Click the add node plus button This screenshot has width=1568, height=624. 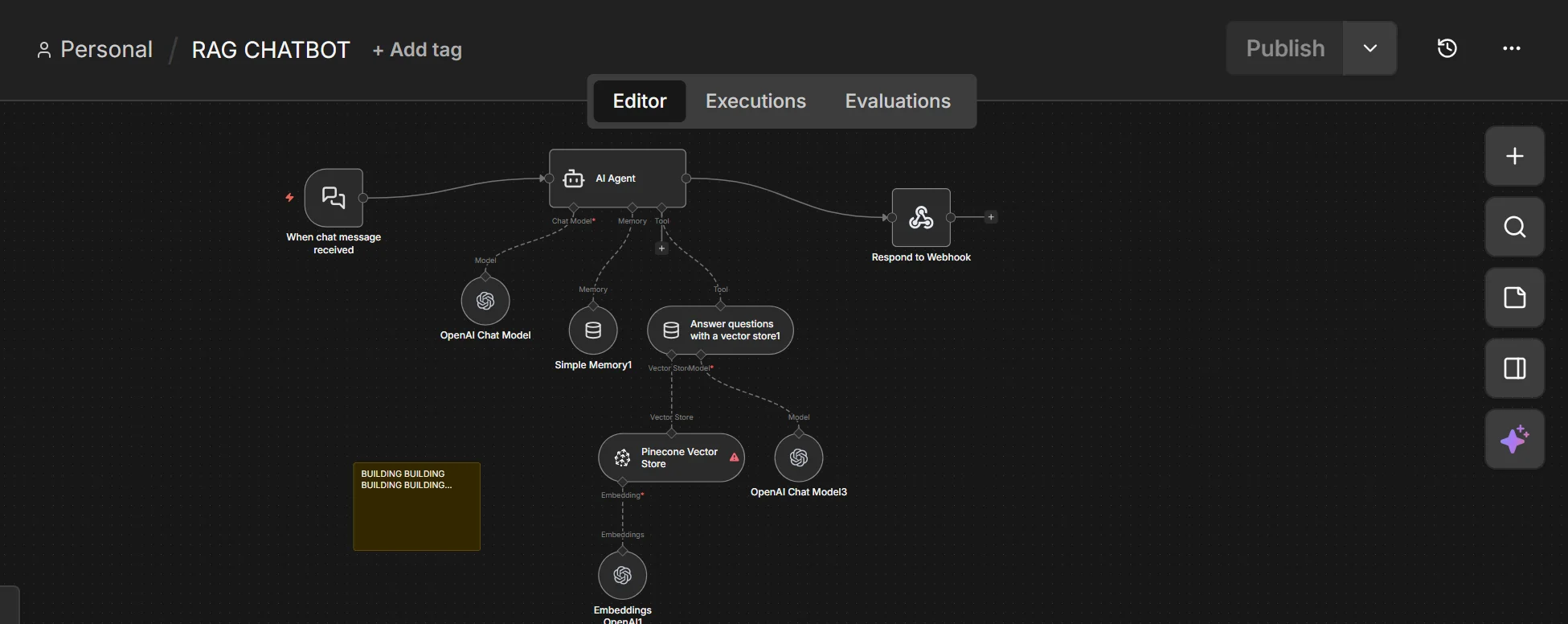[1514, 156]
